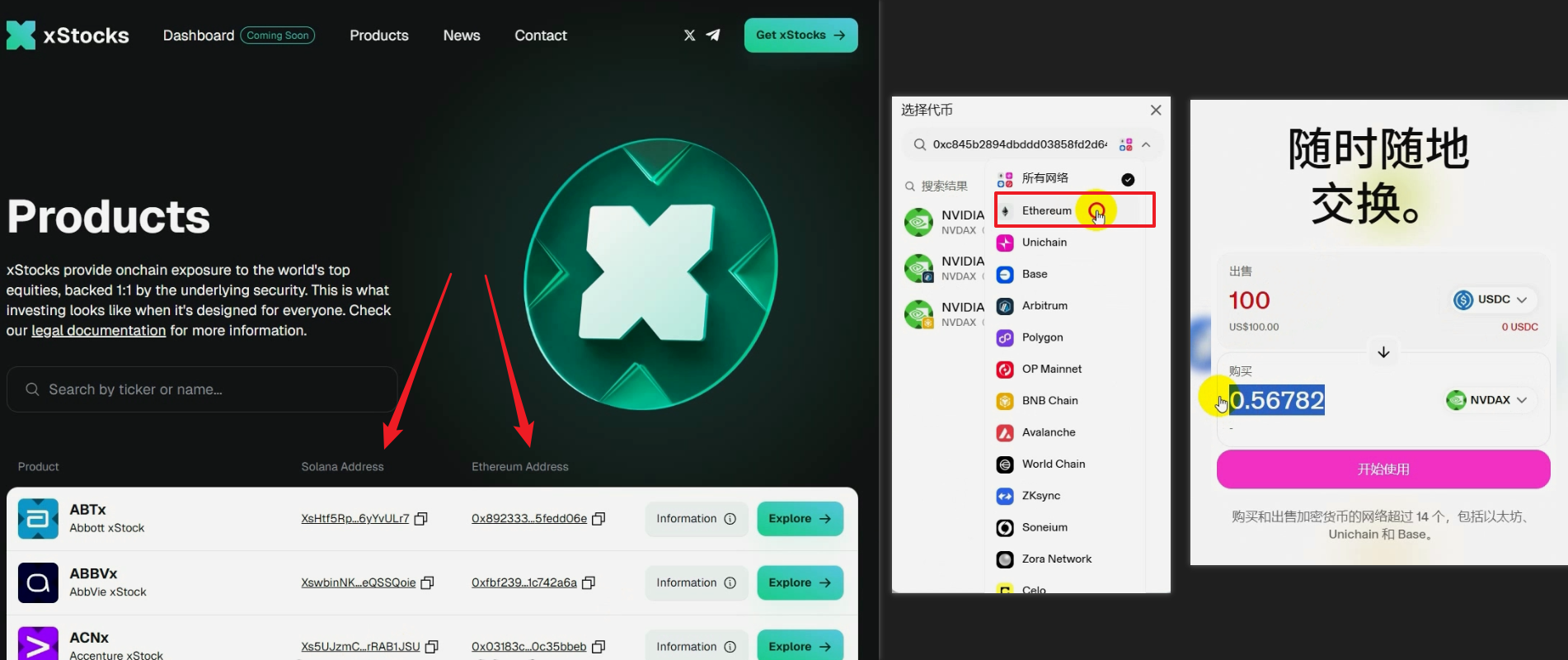Choose World Chain in network list
The width and height of the screenshot is (1568, 660).
pos(1067,464)
